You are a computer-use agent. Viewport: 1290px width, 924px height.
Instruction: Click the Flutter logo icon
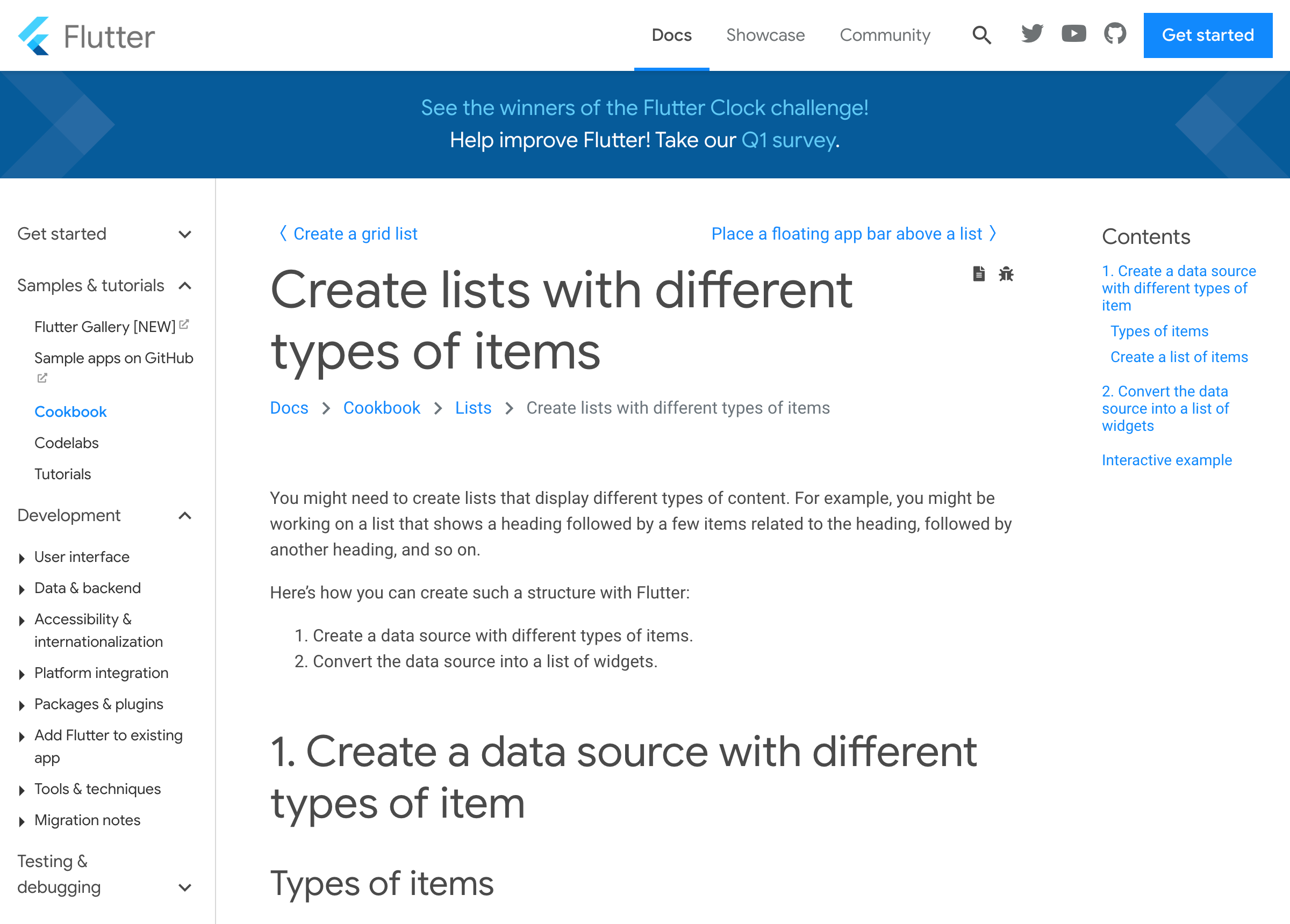(33, 35)
